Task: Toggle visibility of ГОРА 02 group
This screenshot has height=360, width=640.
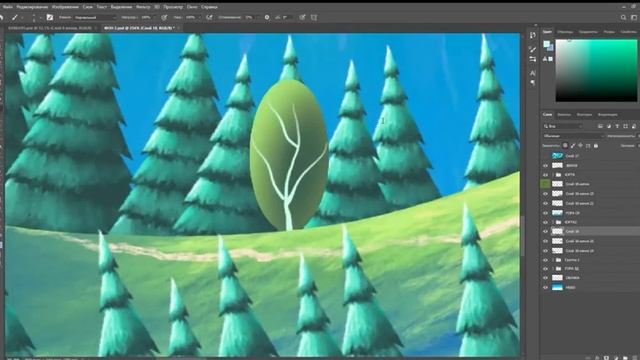Action: (x=545, y=269)
